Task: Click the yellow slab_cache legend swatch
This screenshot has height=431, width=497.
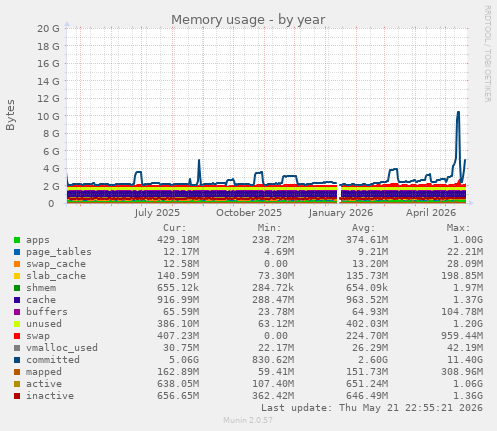Action: [x=17, y=276]
